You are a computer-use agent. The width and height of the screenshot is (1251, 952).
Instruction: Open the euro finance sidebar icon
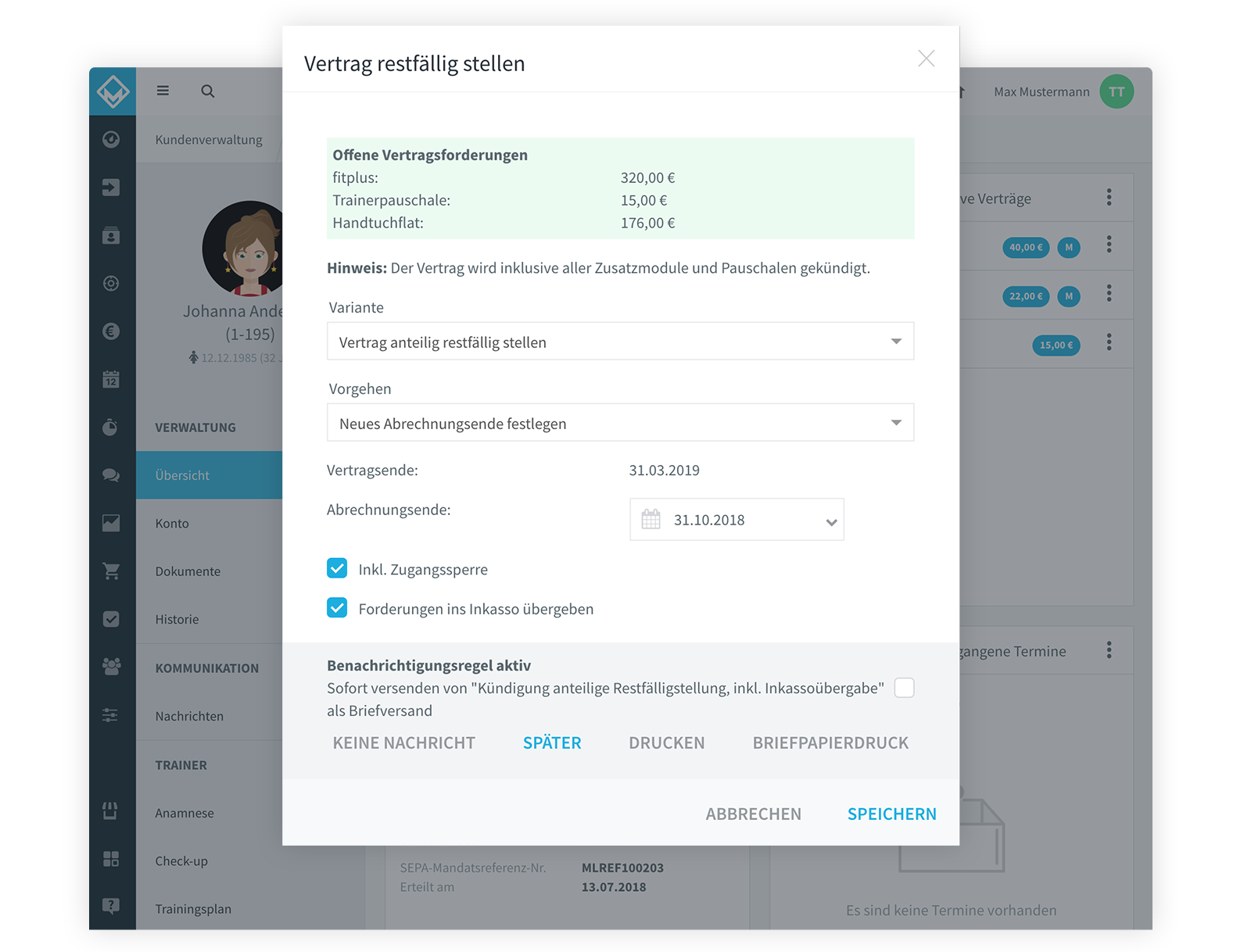pyautogui.click(x=111, y=331)
